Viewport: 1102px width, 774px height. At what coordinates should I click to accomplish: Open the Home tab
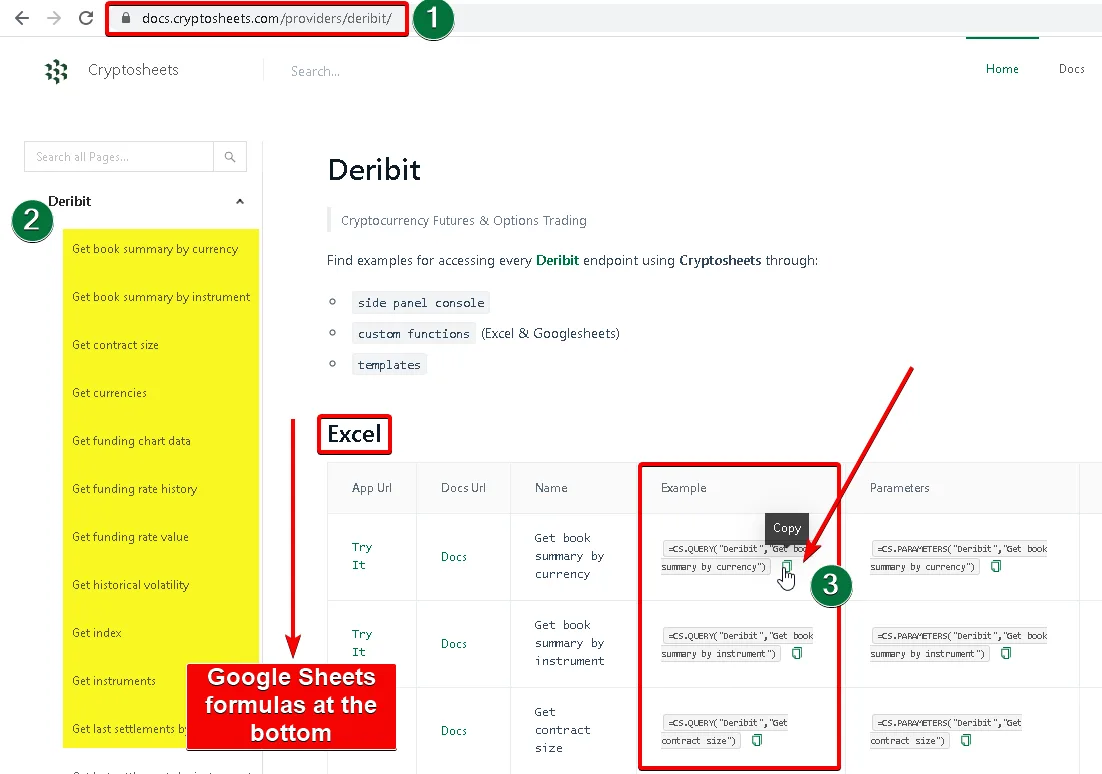(x=1001, y=69)
